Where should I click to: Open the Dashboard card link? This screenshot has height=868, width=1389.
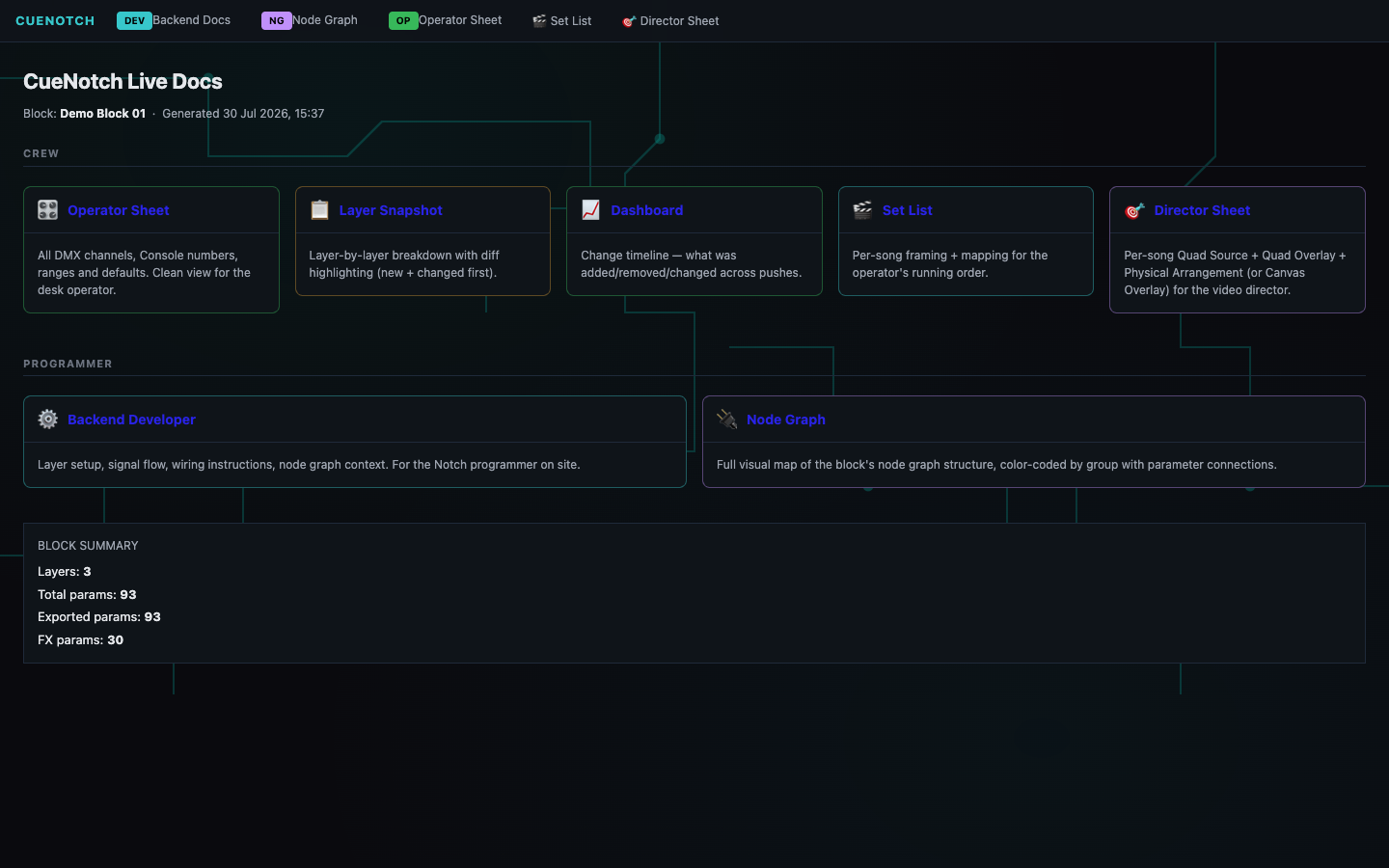(x=646, y=210)
